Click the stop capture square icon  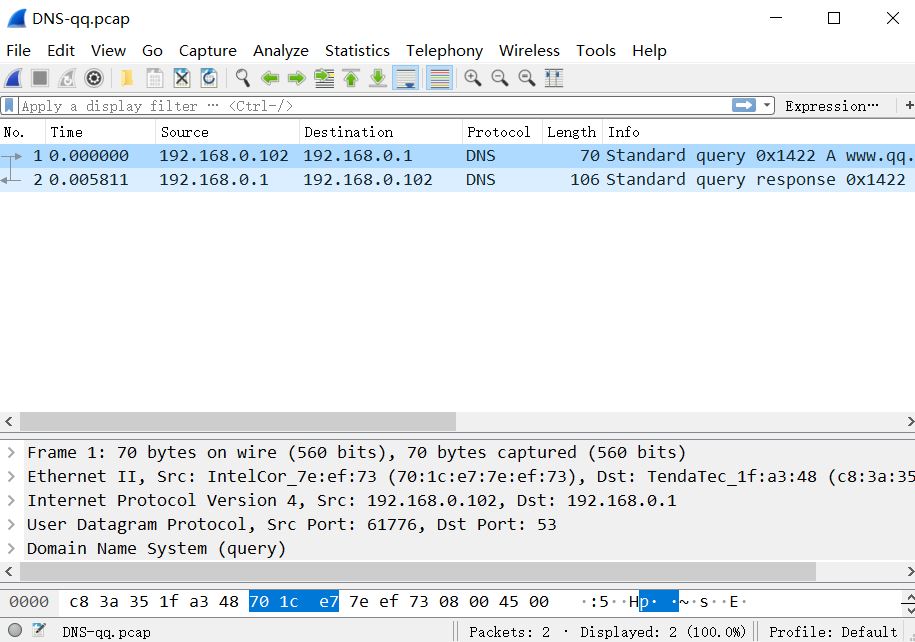pyautogui.click(x=40, y=78)
